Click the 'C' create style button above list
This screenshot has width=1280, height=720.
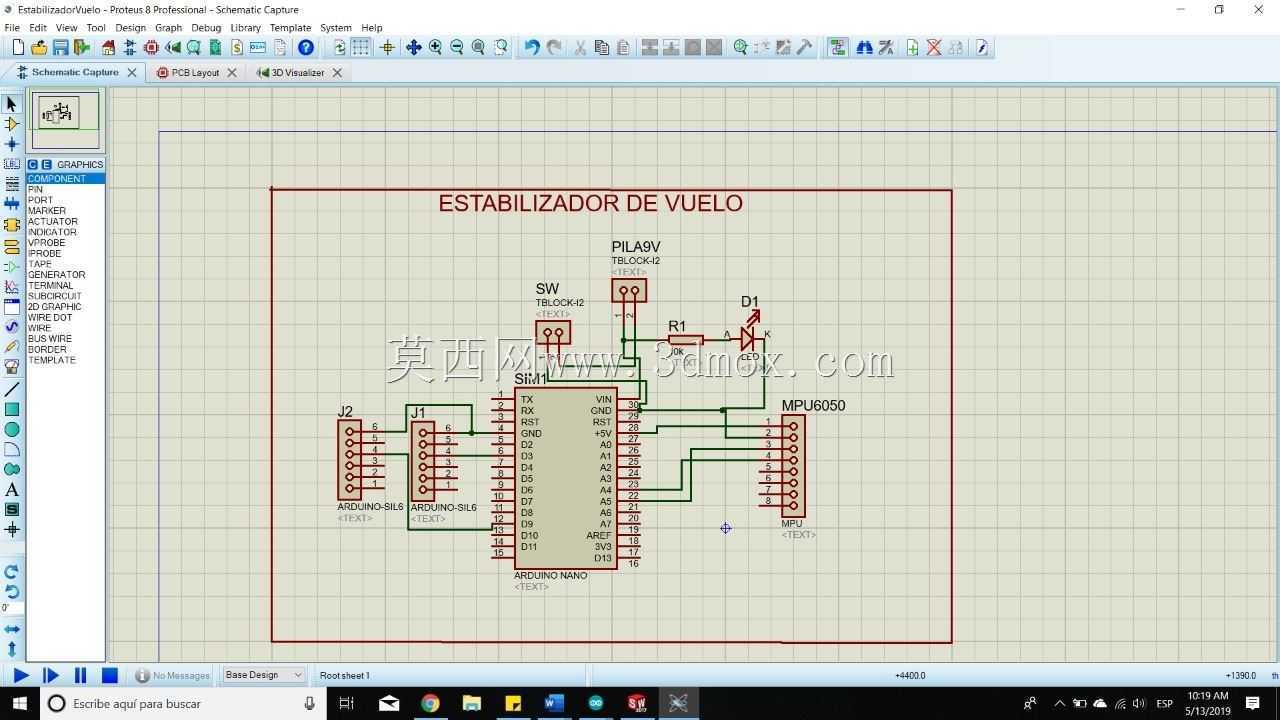coord(33,164)
